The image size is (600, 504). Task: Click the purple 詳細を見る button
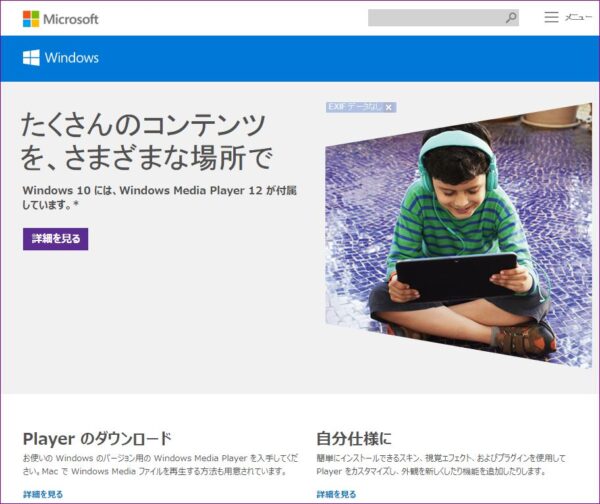55,239
